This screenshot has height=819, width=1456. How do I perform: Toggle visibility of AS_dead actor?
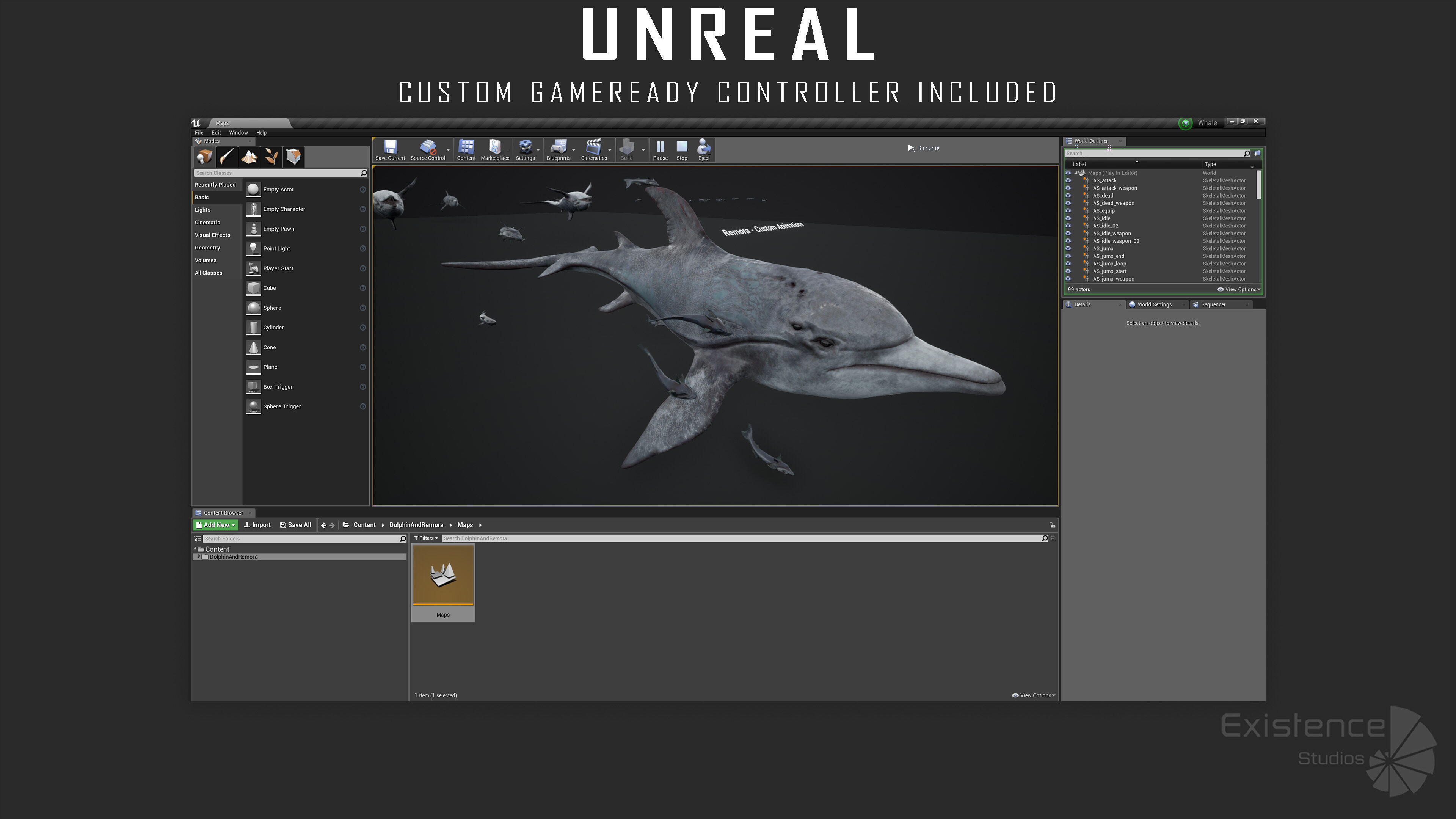click(x=1068, y=196)
